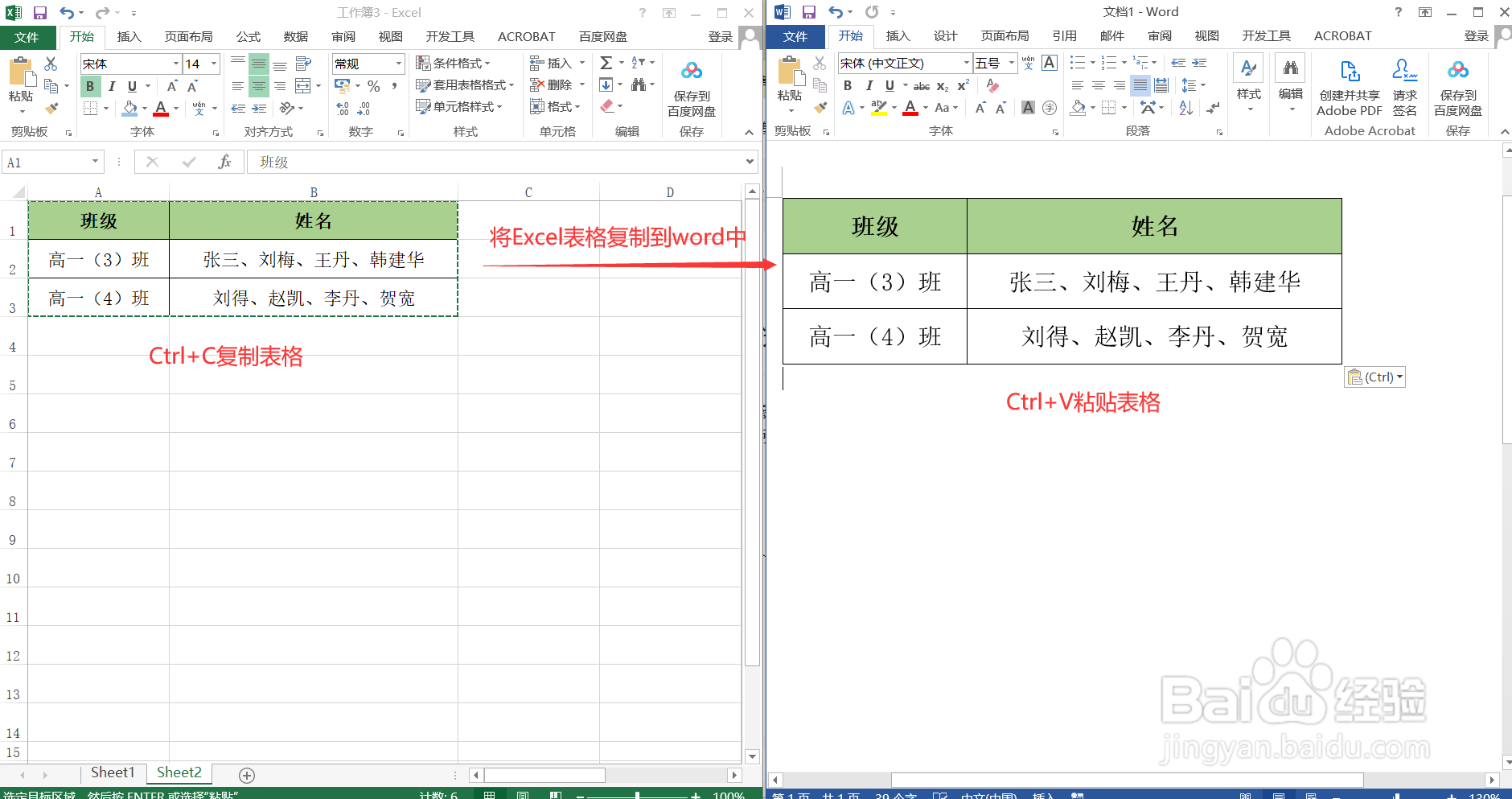
Task: Click Word clear formatting eraser icon
Action: (x=992, y=85)
